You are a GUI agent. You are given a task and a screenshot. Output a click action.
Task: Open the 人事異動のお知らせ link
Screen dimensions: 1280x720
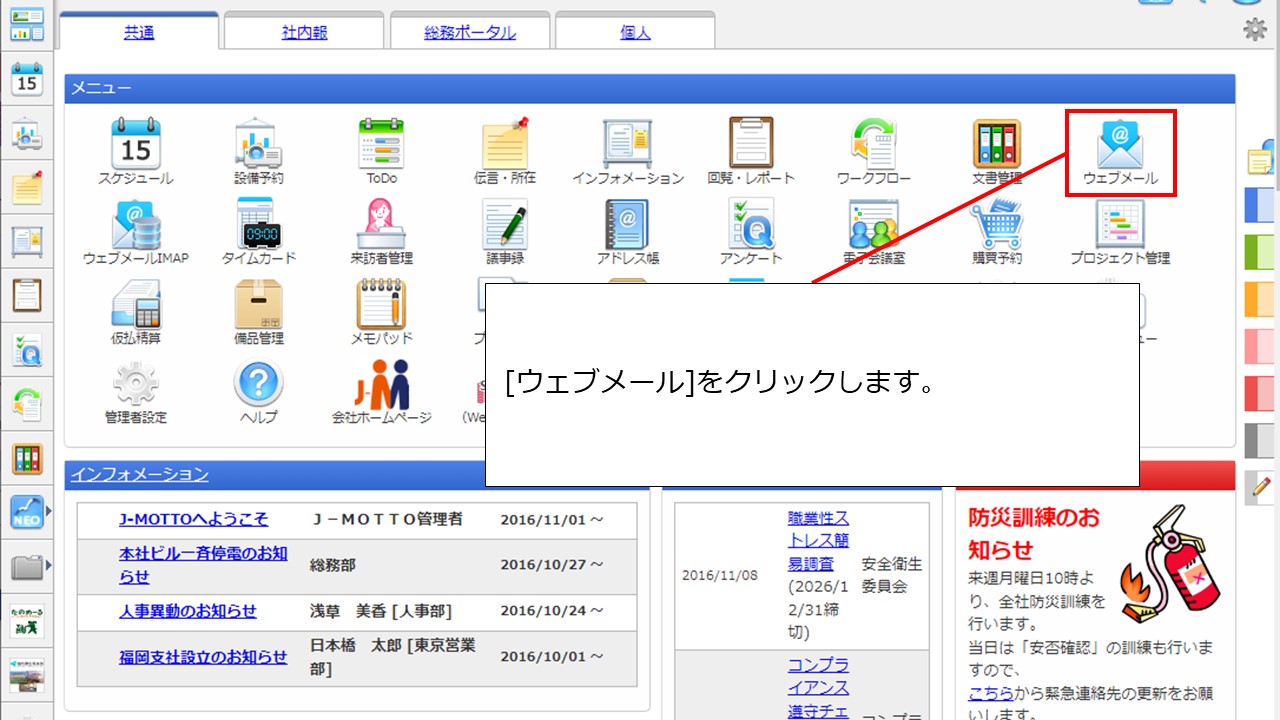(x=187, y=610)
